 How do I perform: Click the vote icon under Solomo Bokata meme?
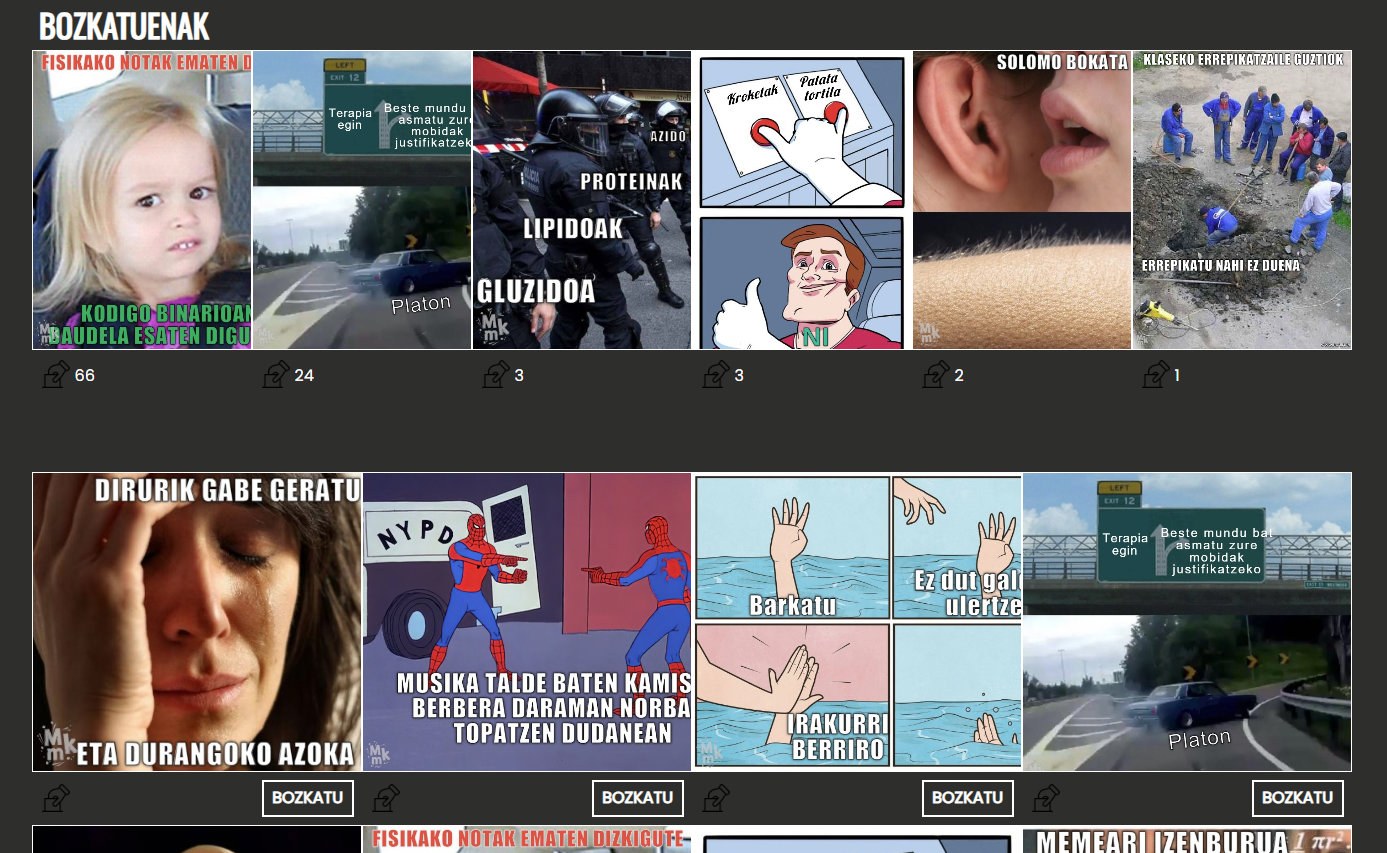(936, 375)
